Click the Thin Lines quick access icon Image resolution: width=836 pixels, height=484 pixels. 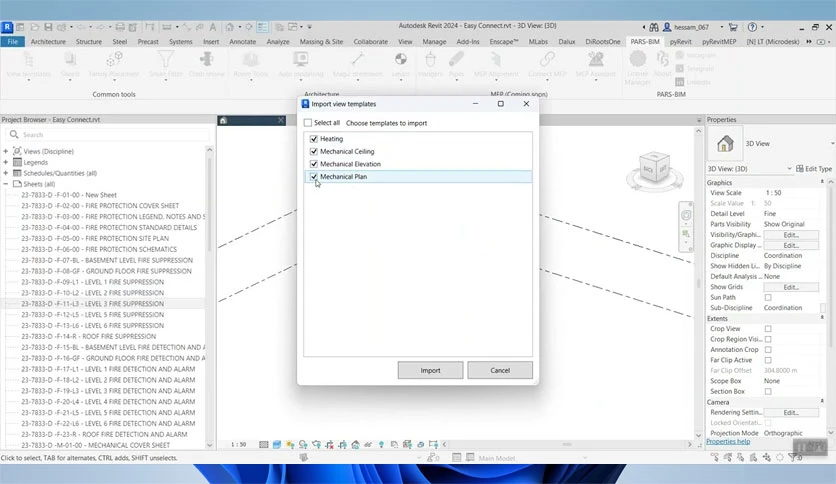[263, 27]
